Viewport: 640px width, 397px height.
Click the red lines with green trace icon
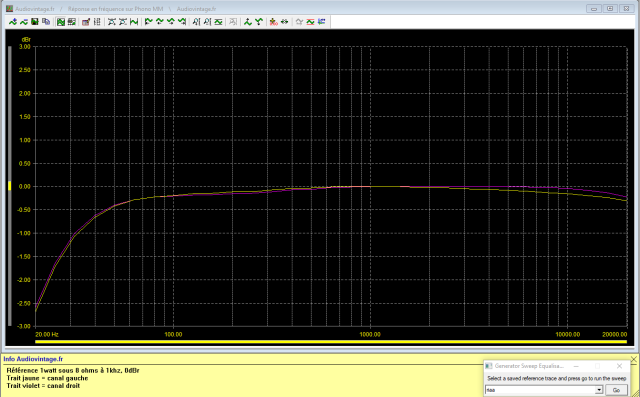(x=310, y=22)
